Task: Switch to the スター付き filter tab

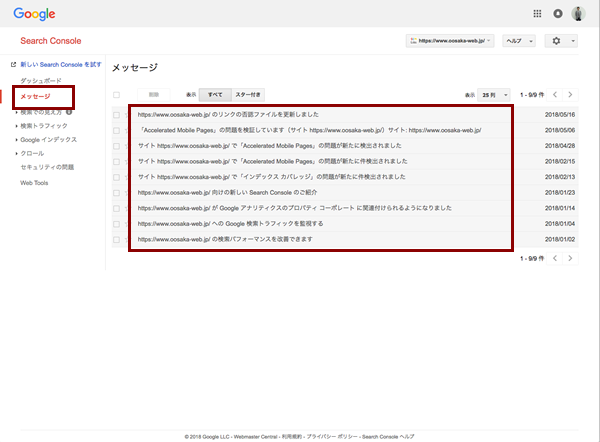Action: pos(248,95)
